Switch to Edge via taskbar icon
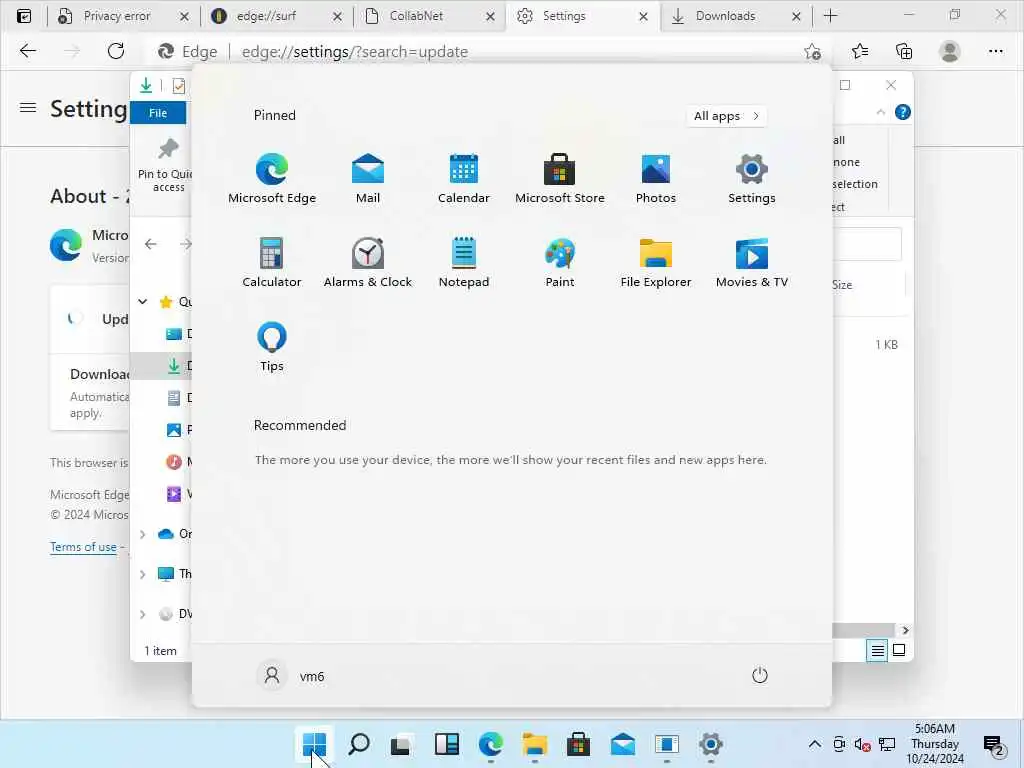The width and height of the screenshot is (1024, 768). tap(490, 744)
